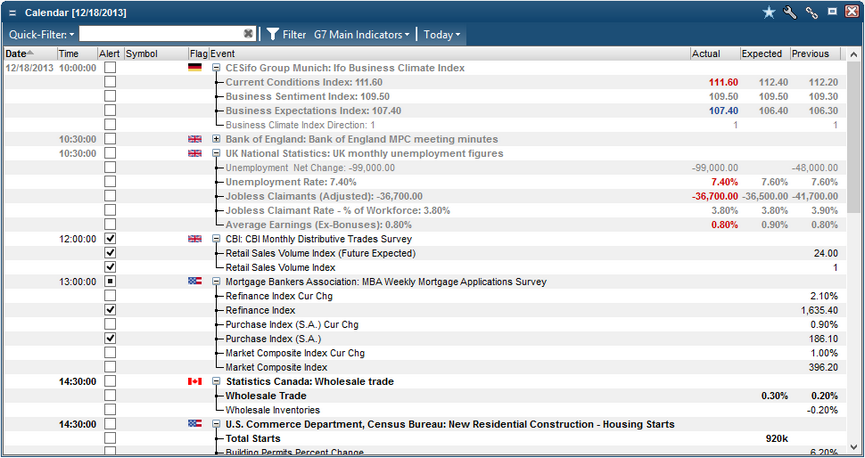The height and width of the screenshot is (458, 865).
Task: Collapse CBI Monthly Distributive Trades Survey group
Action: point(216,239)
